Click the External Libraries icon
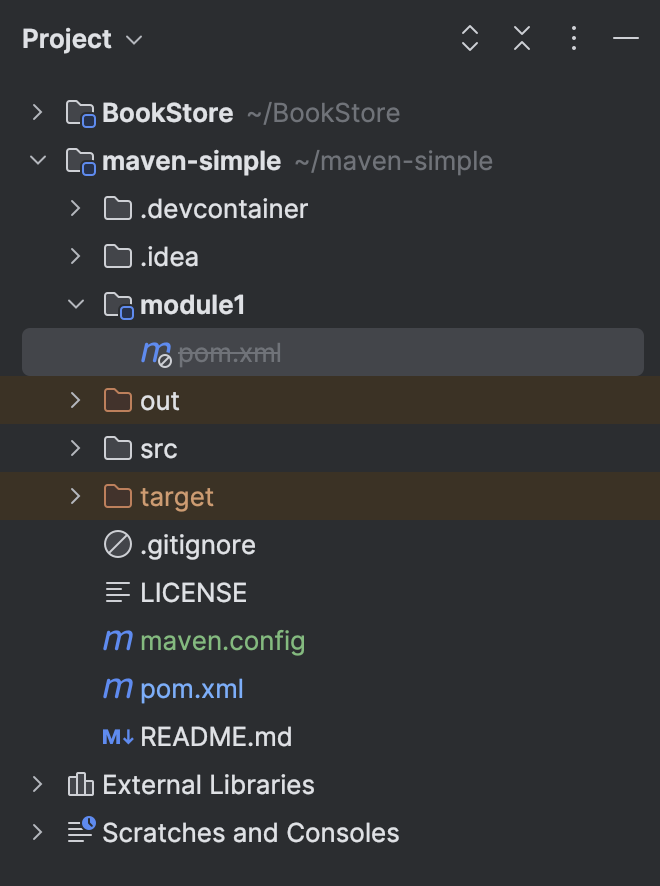The image size is (660, 886). click(80, 784)
